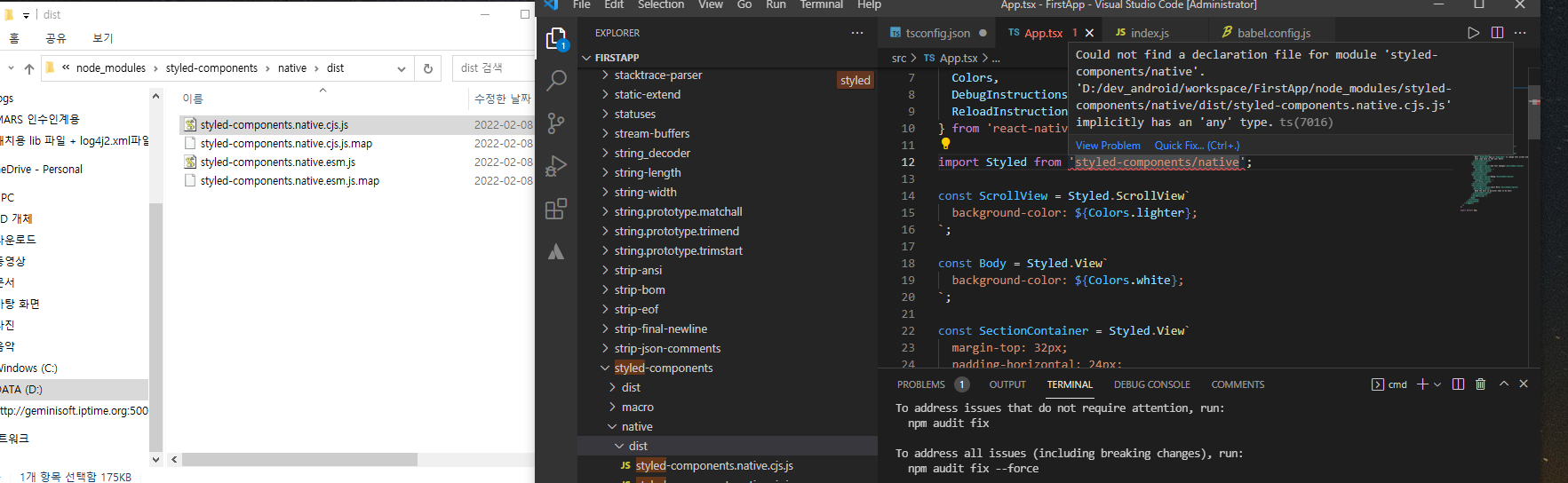
Task: Open the editor's more actions ellipsis
Action: pyautogui.click(x=1520, y=33)
